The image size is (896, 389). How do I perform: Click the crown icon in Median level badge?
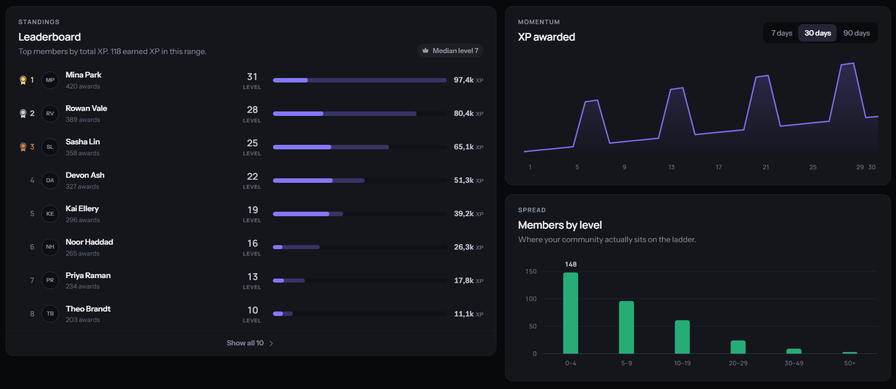tap(425, 51)
